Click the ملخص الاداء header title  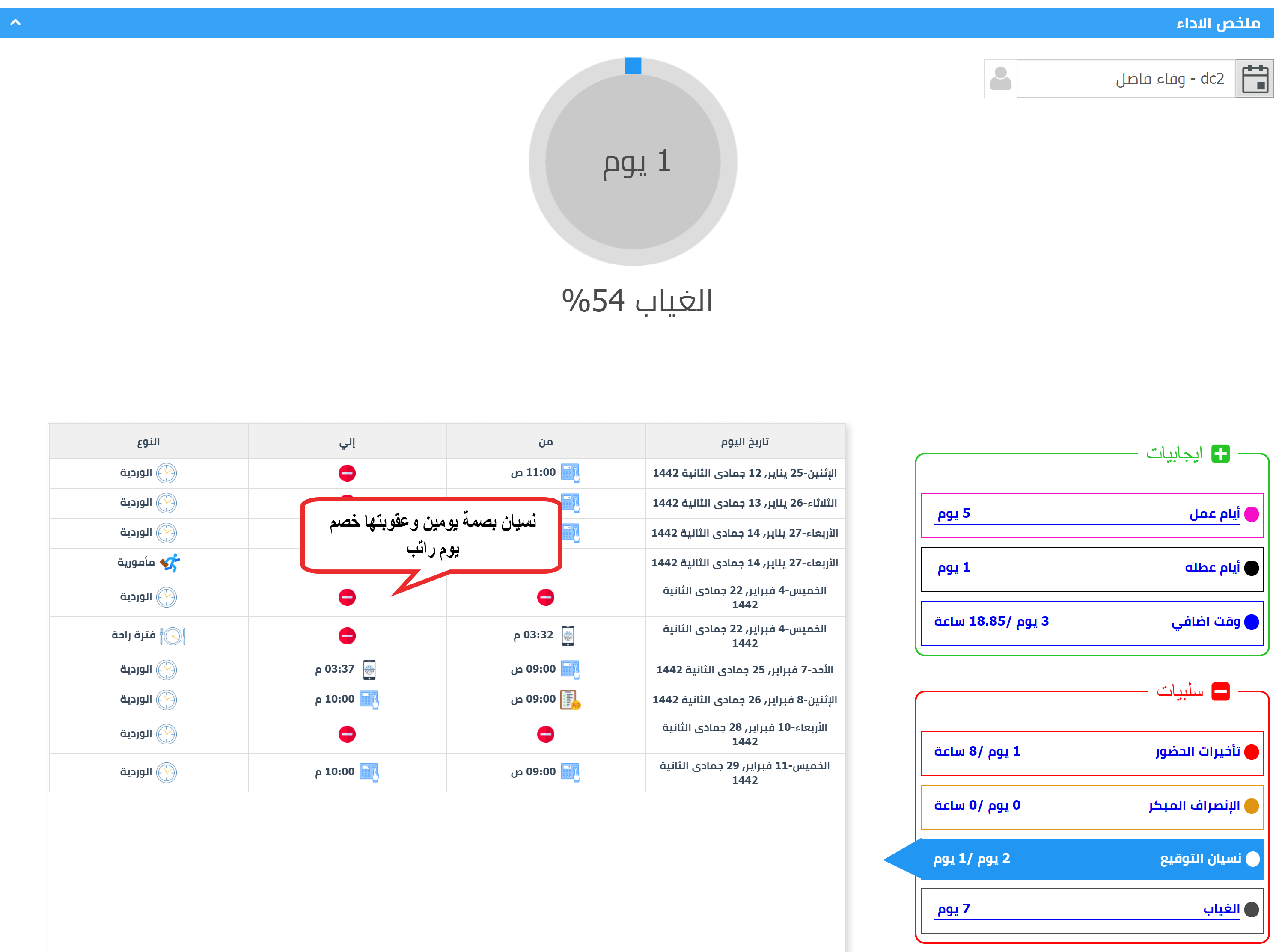1218,23
